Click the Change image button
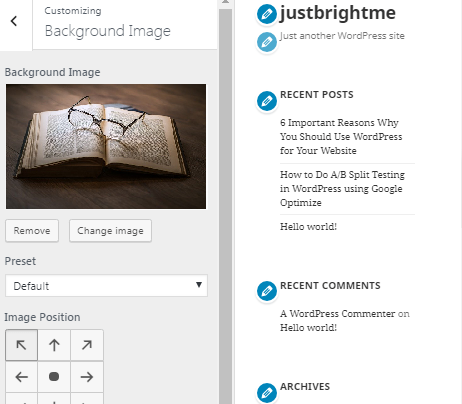Viewport: 462px width, 404px height. (x=110, y=231)
